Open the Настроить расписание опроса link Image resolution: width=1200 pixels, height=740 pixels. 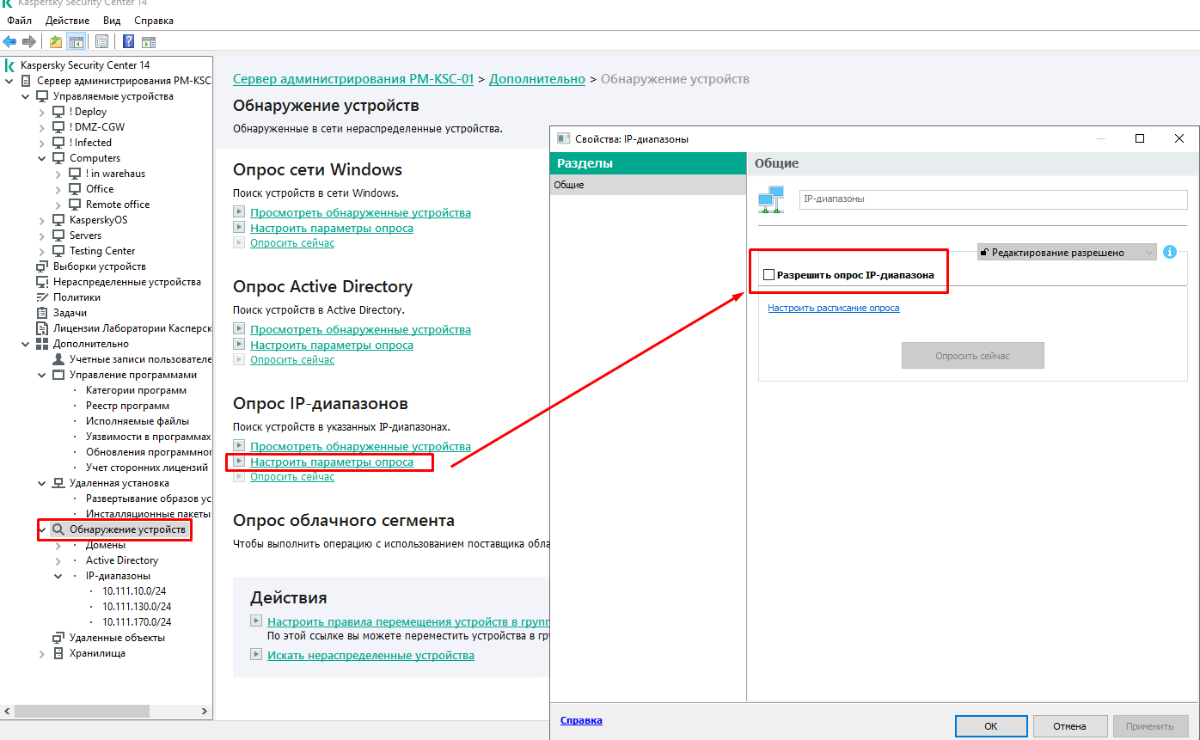(833, 308)
